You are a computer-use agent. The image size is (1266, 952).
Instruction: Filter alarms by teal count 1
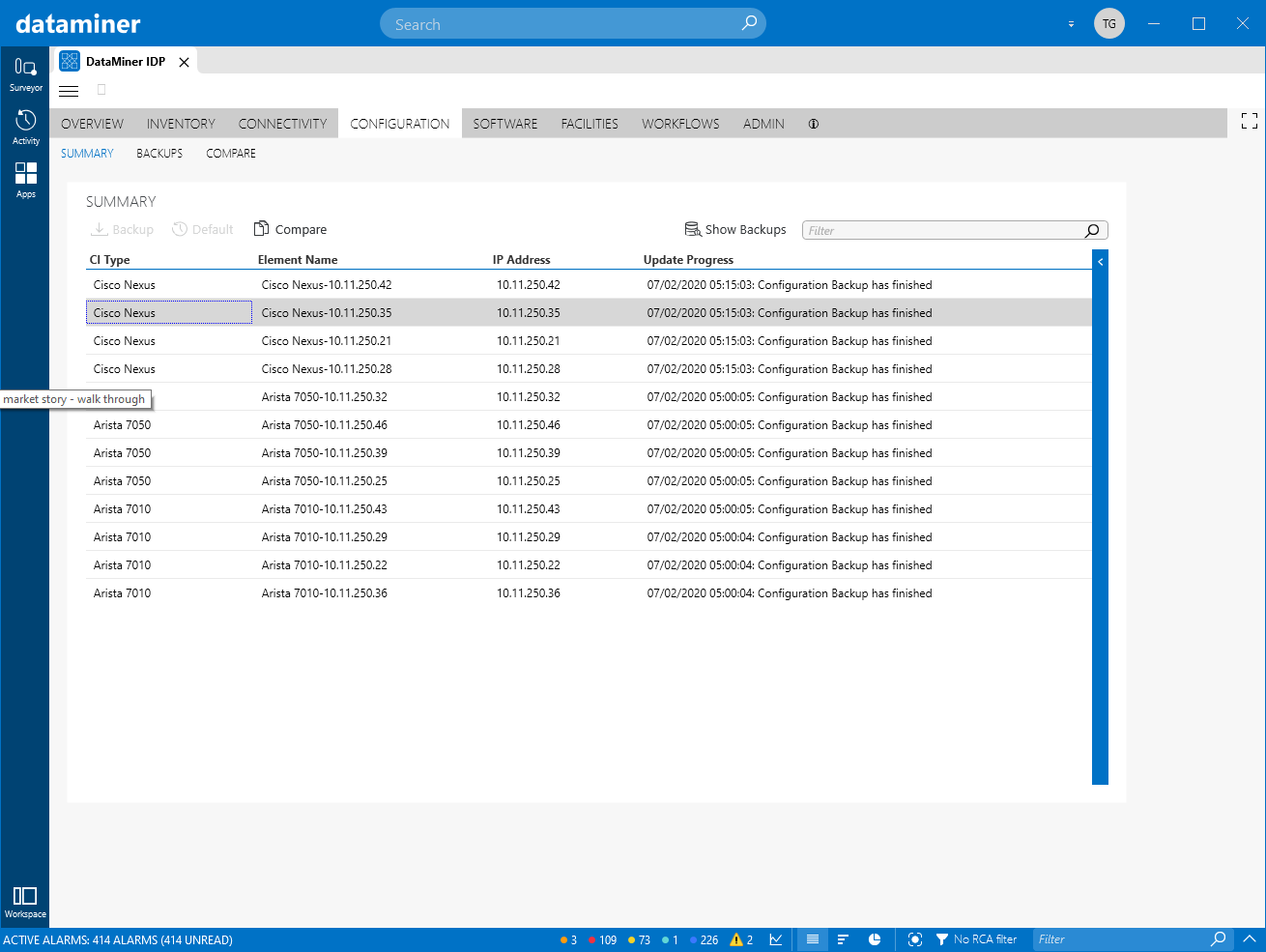tap(670, 939)
